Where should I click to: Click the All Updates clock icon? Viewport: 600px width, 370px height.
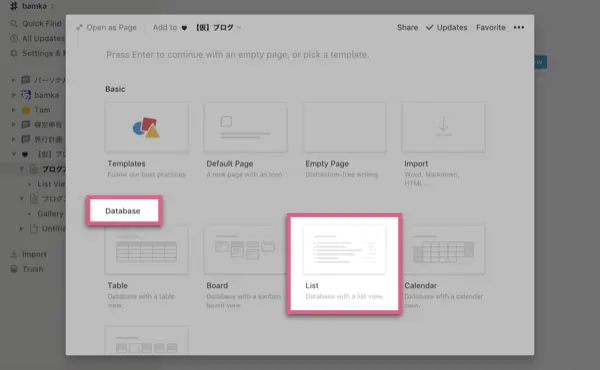pos(14,39)
